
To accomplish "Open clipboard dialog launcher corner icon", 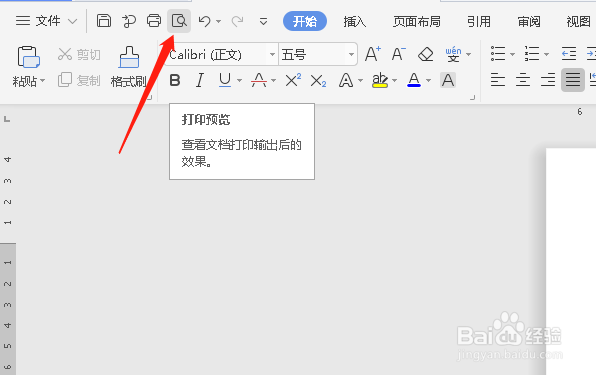I will point(149,98).
